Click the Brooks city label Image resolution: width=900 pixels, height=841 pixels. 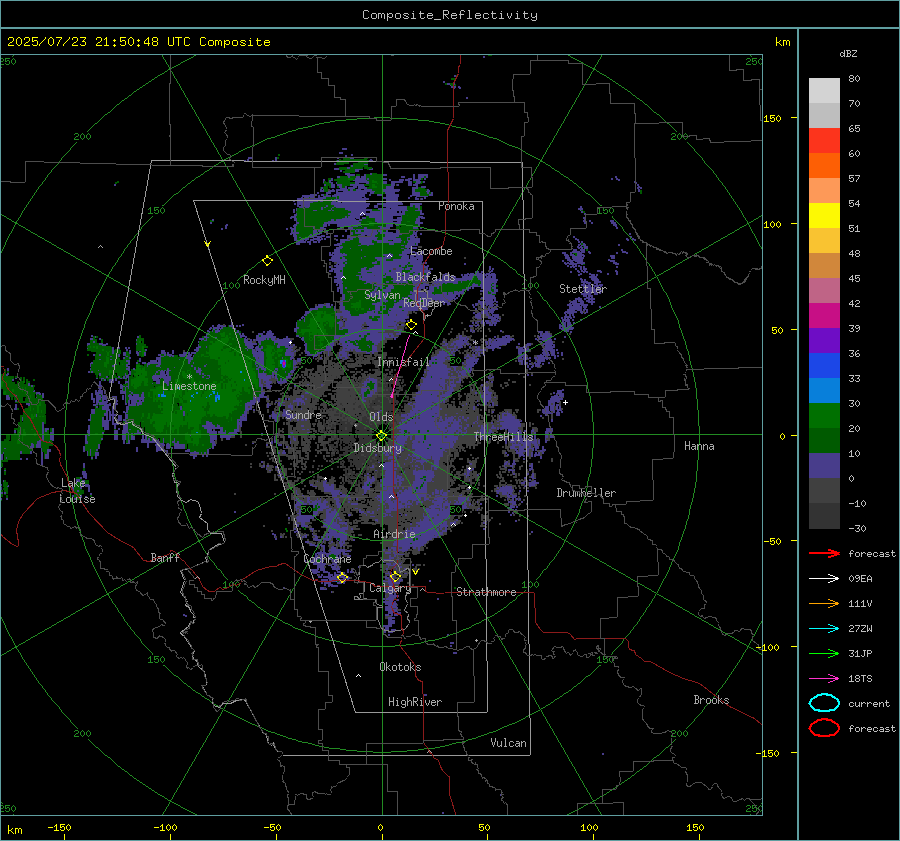click(x=711, y=700)
